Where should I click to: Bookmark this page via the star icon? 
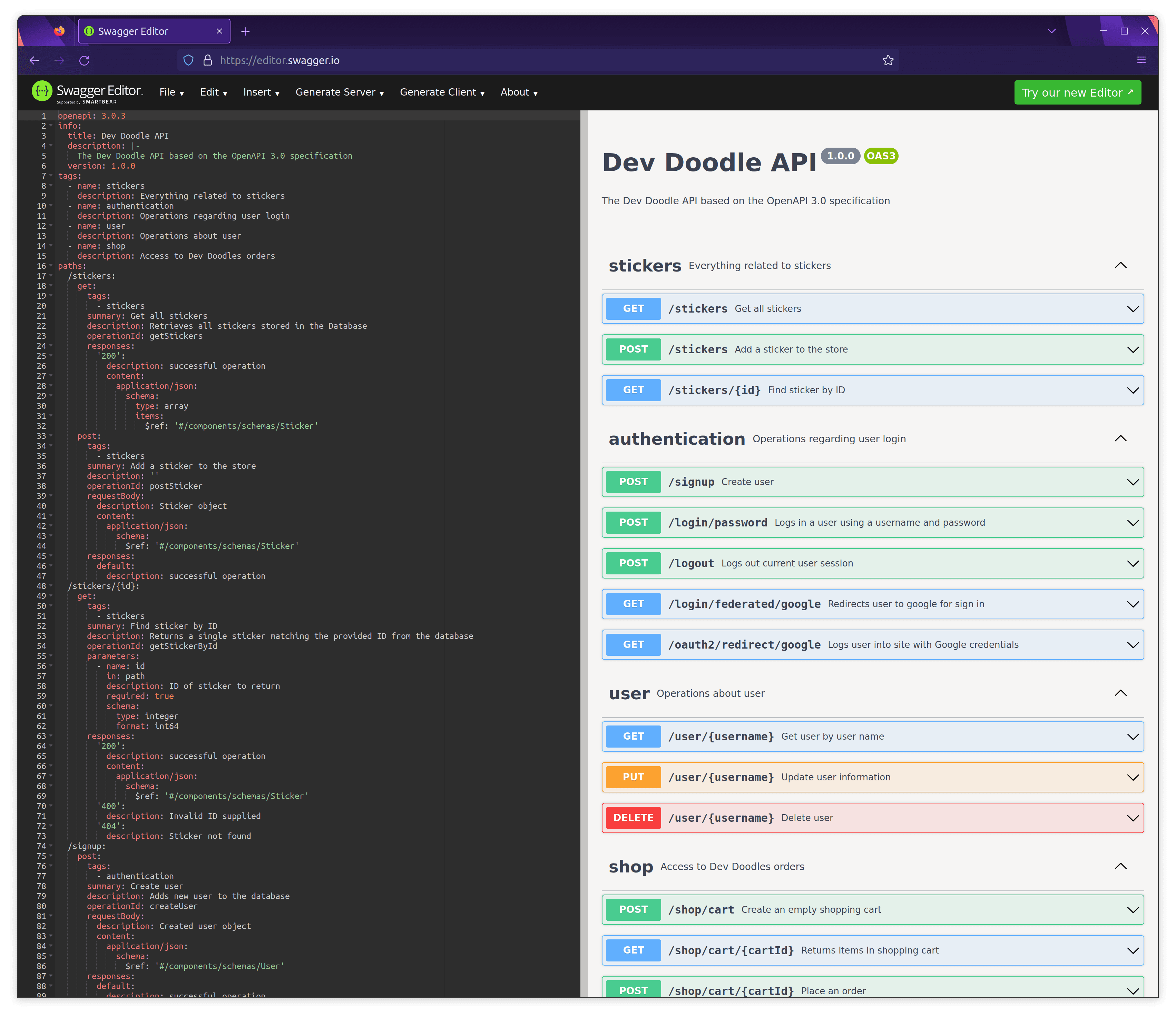coord(889,60)
